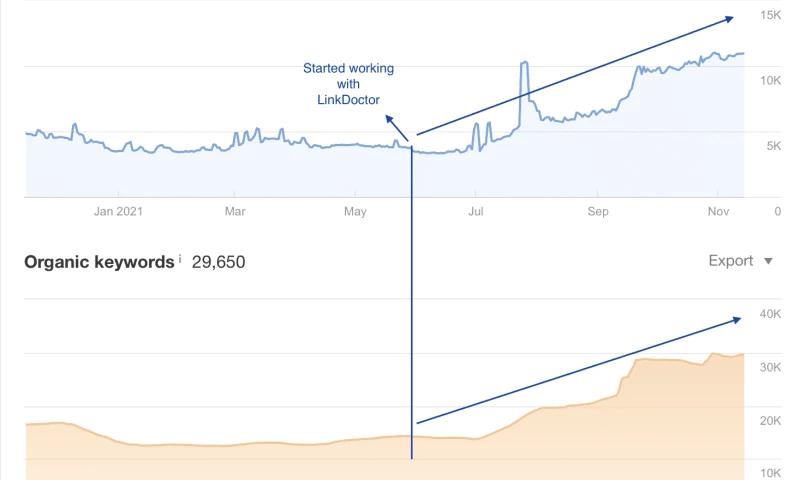This screenshot has height=480, width=800.
Task: Click the Sep axis label
Action: tap(597, 211)
